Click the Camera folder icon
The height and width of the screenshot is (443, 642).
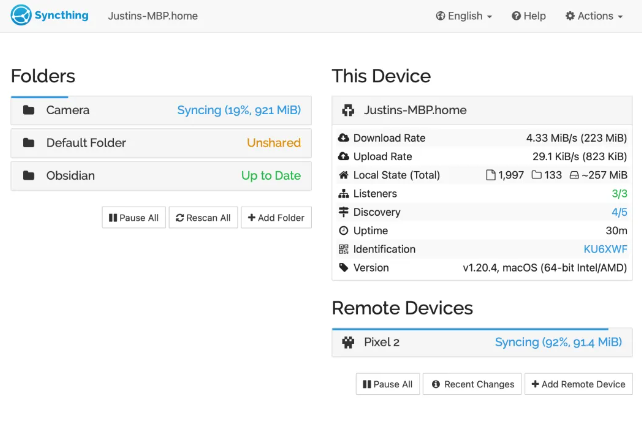[29, 110]
